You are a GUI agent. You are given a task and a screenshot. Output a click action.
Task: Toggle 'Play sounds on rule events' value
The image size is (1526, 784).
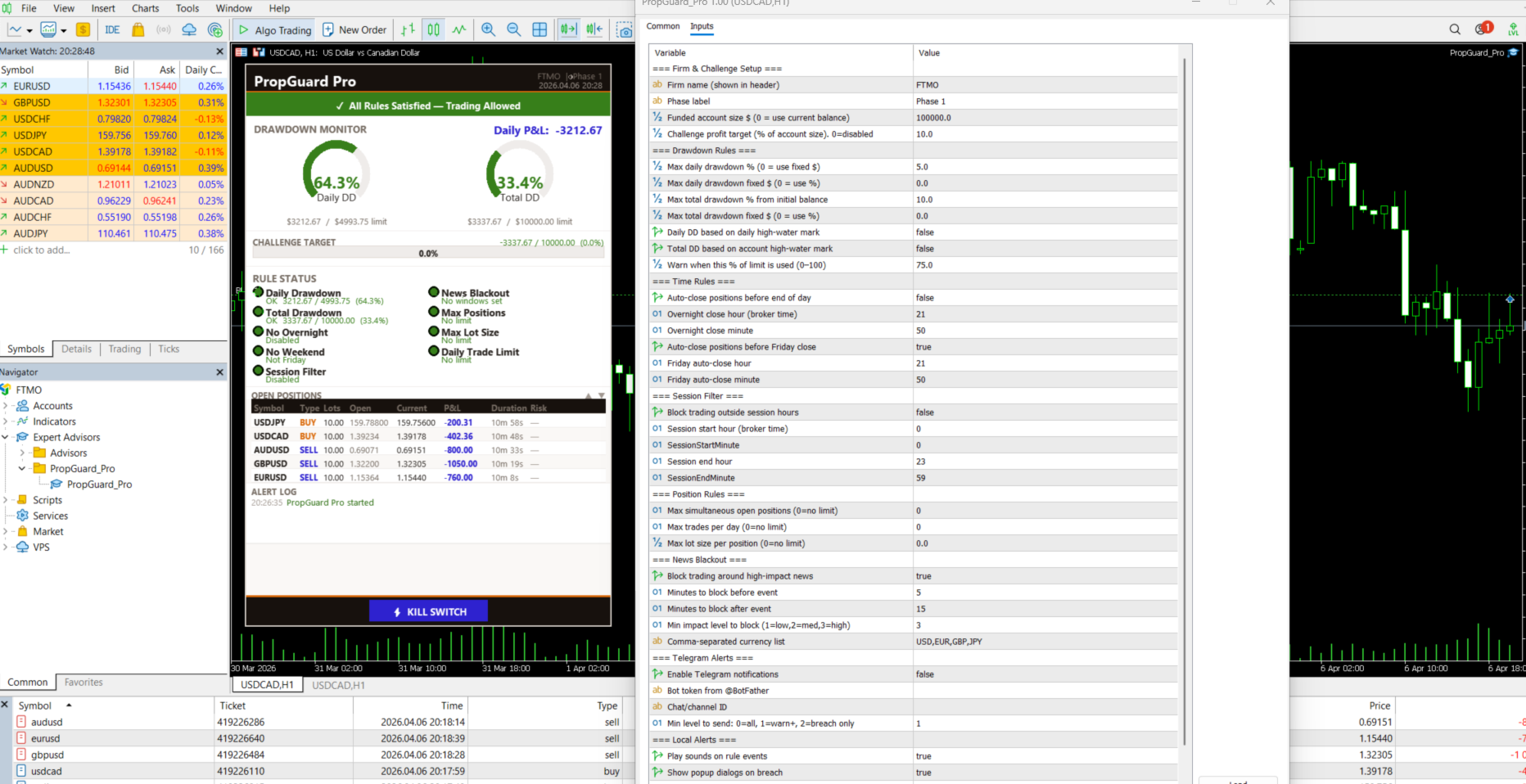click(x=1045, y=756)
